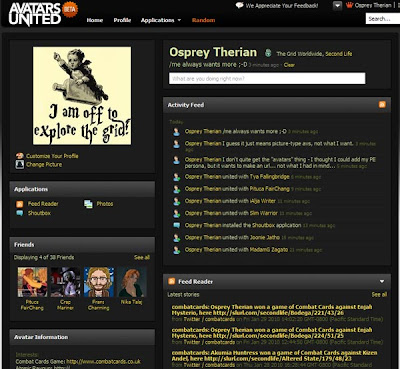This screenshot has height=369, width=400.
Task: Open the Photos application link
Action: 105,204
